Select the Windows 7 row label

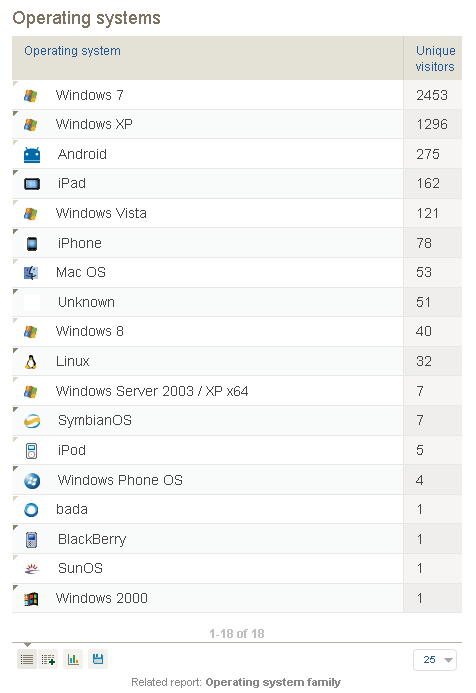click(90, 95)
